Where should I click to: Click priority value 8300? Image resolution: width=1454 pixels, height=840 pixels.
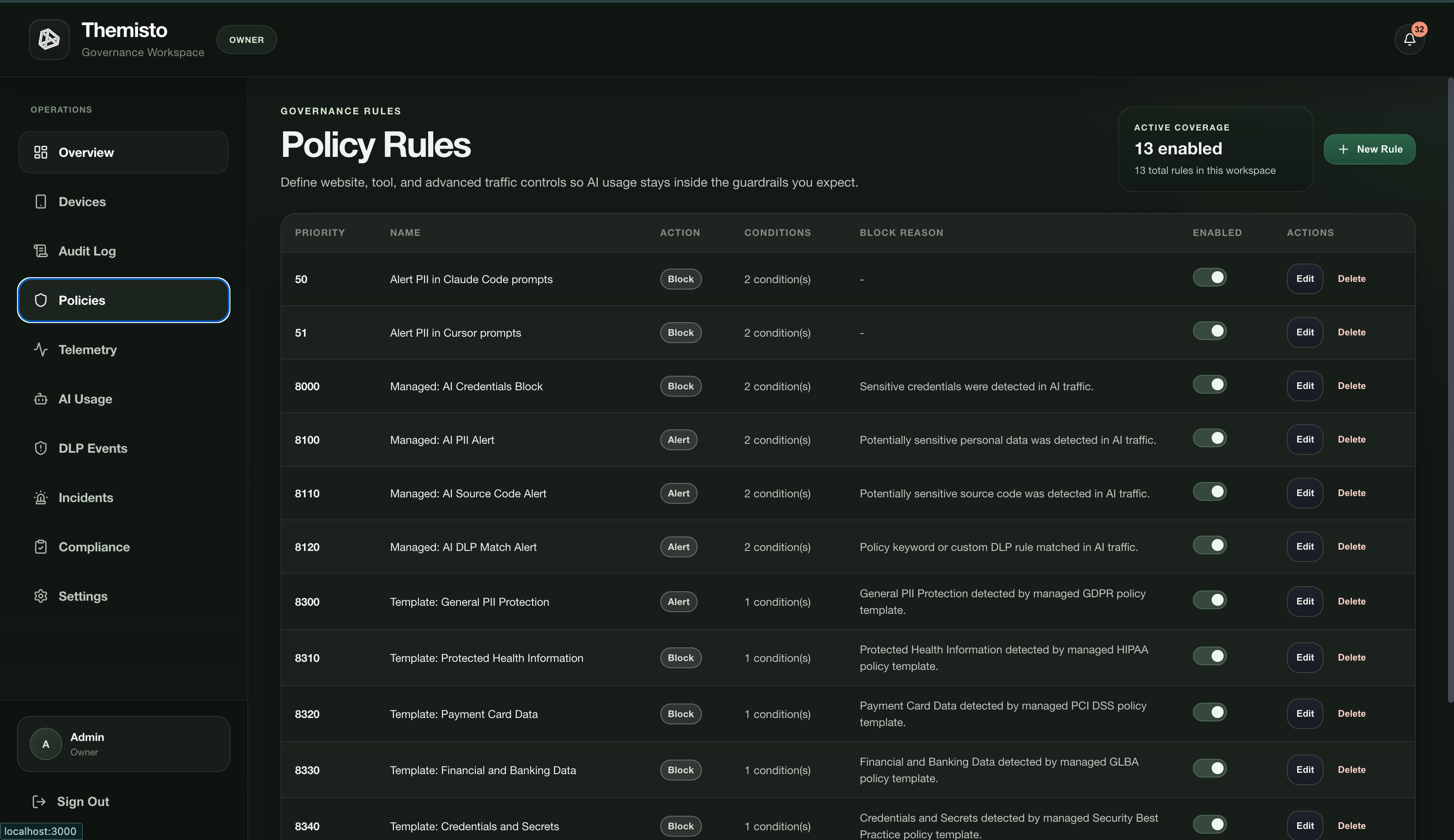click(x=307, y=602)
